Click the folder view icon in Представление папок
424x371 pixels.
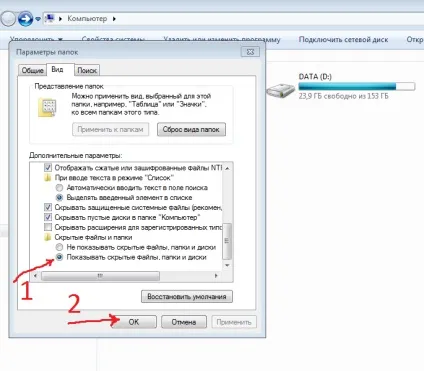(47, 108)
